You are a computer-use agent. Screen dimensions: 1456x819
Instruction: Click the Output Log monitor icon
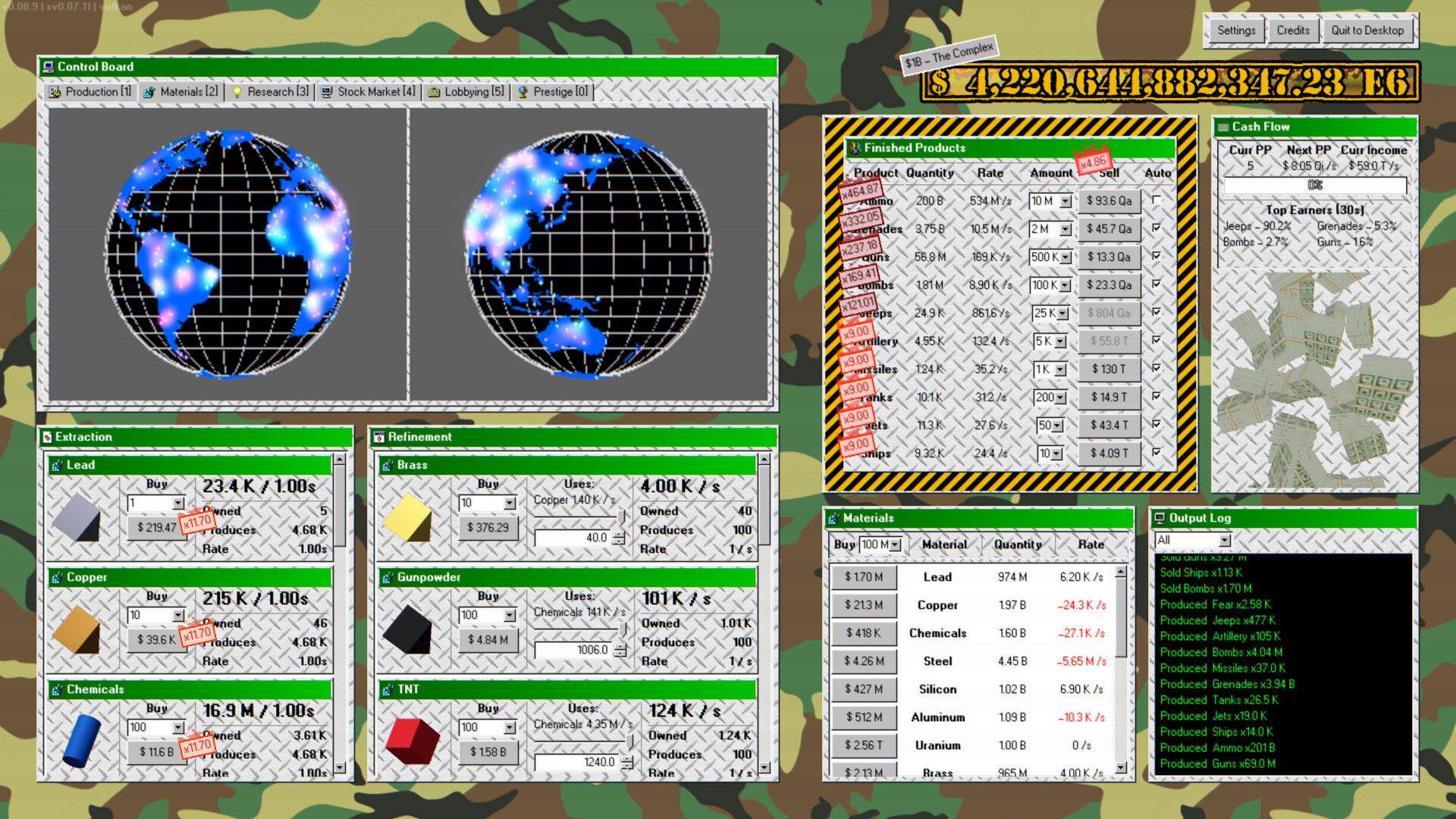(x=1160, y=518)
